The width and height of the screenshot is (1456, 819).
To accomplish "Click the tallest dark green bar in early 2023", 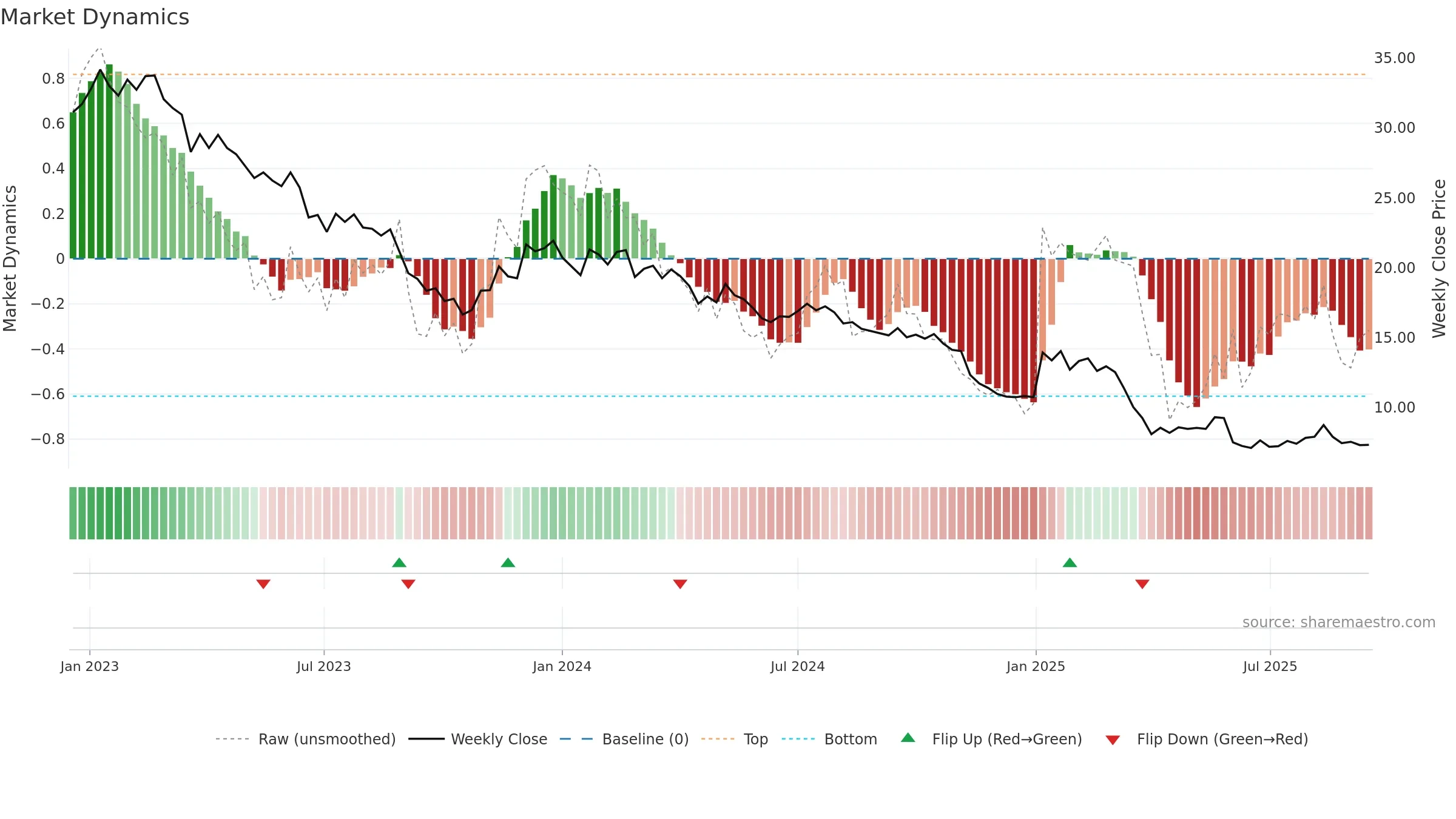I will (109, 161).
